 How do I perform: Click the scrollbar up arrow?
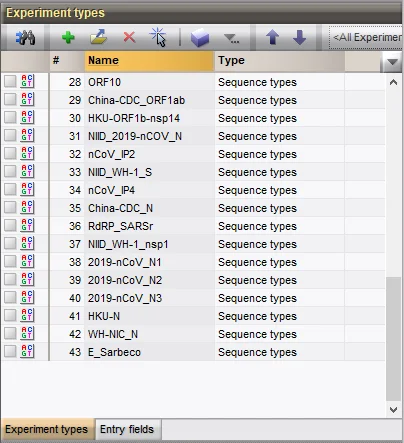point(393,82)
